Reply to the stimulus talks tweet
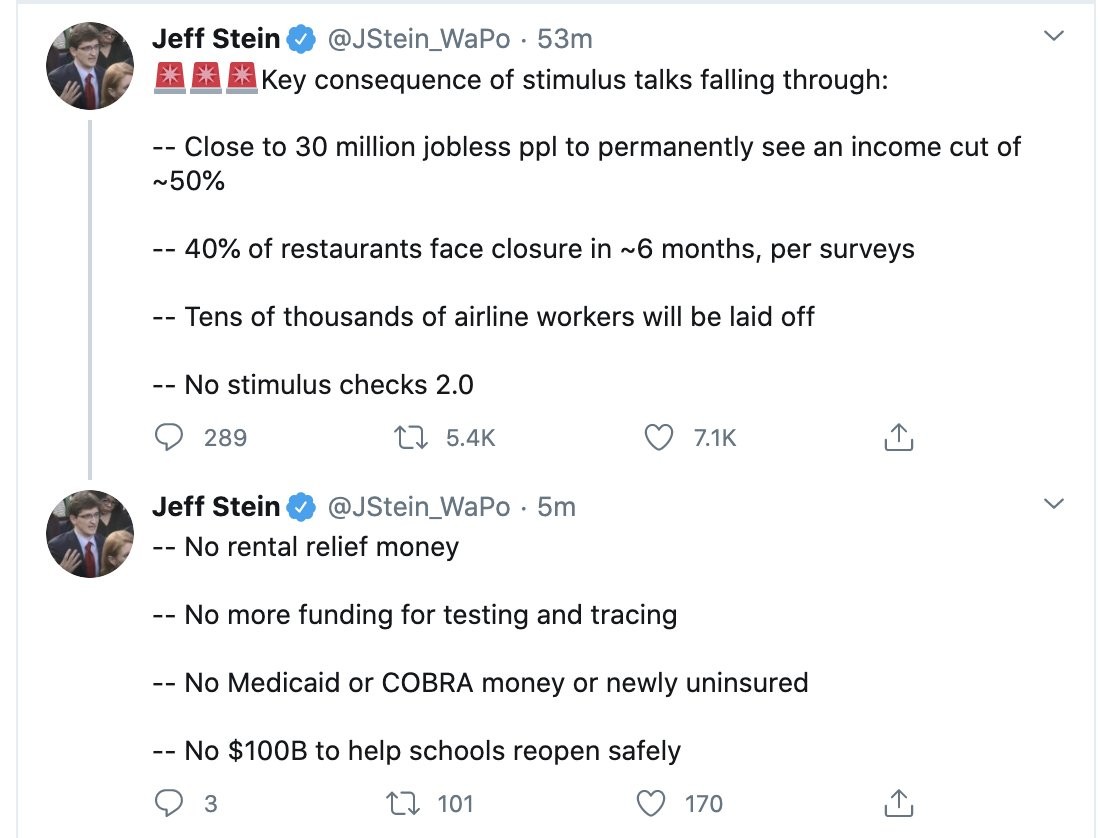Screen dimensions: 1102x838 pyautogui.click(x=171, y=437)
